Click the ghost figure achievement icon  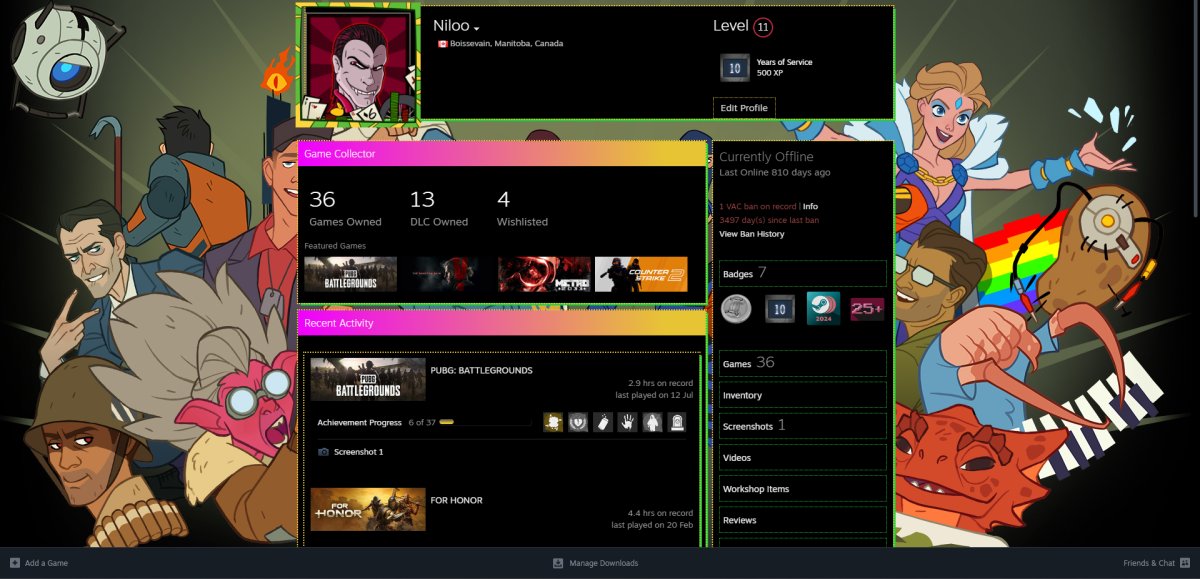click(x=651, y=423)
